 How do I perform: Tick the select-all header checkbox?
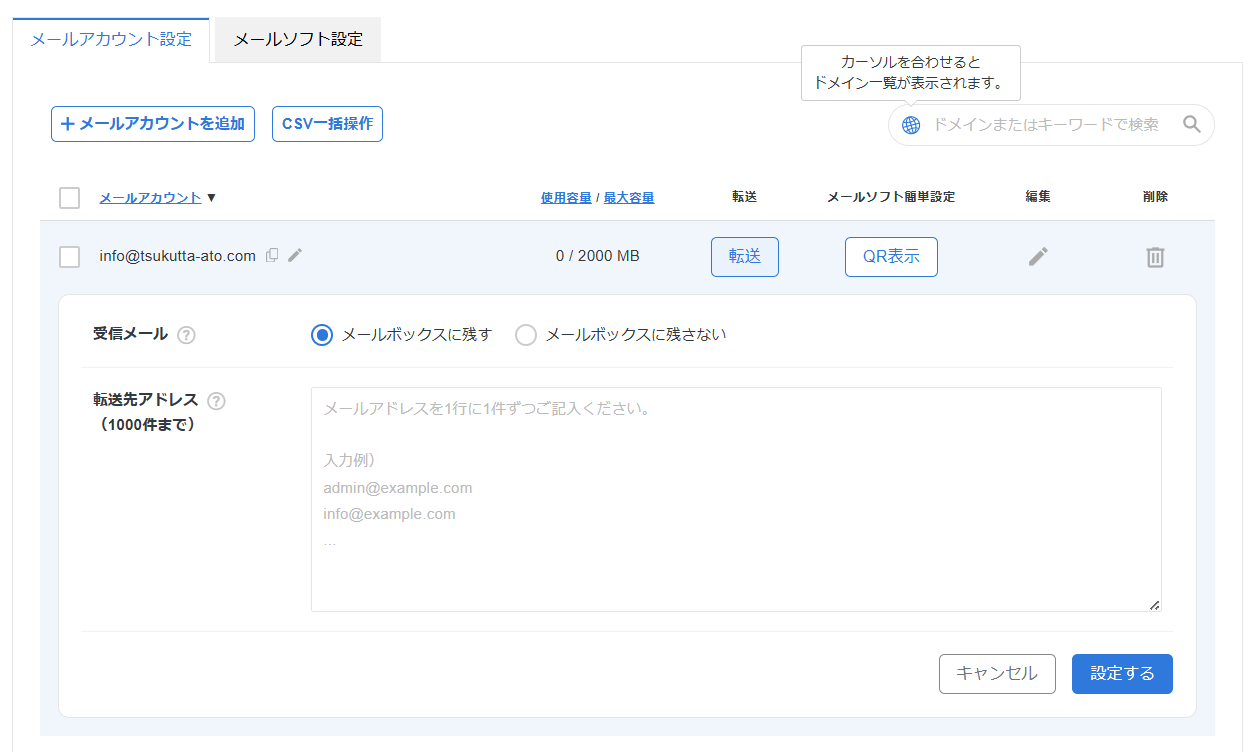69,198
